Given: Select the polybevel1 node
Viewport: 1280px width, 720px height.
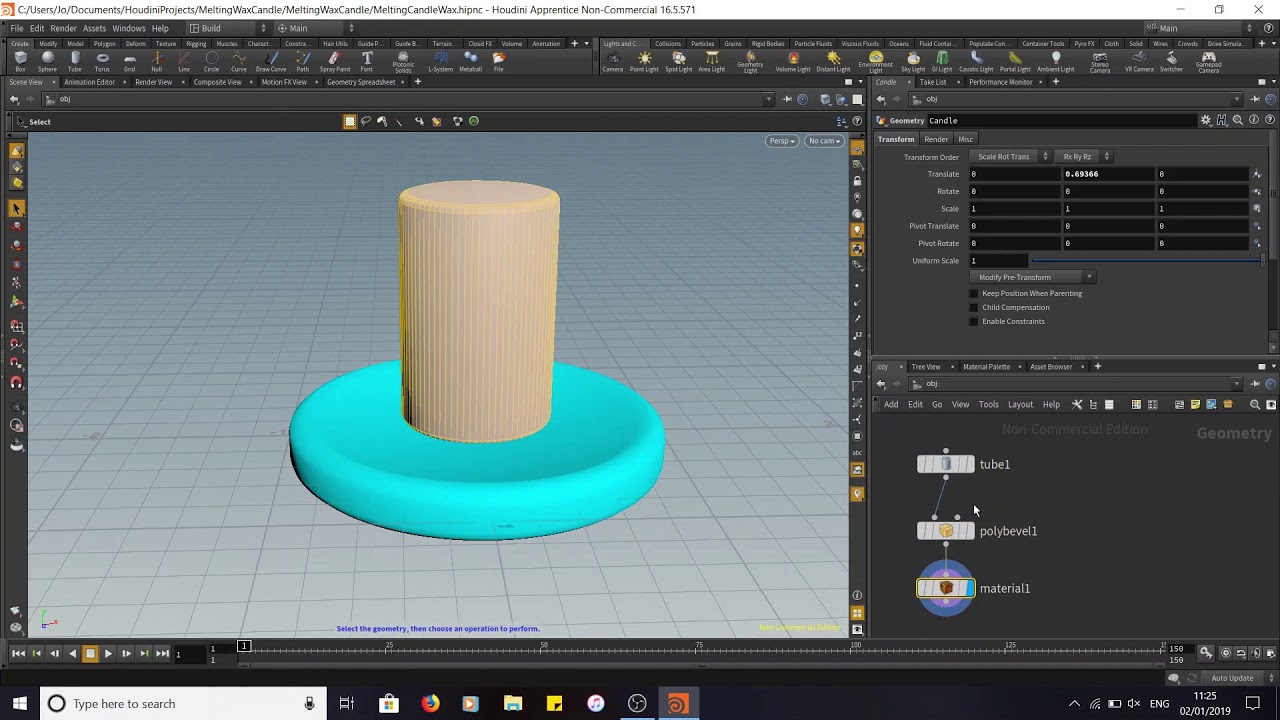Looking at the screenshot, I should (946, 531).
